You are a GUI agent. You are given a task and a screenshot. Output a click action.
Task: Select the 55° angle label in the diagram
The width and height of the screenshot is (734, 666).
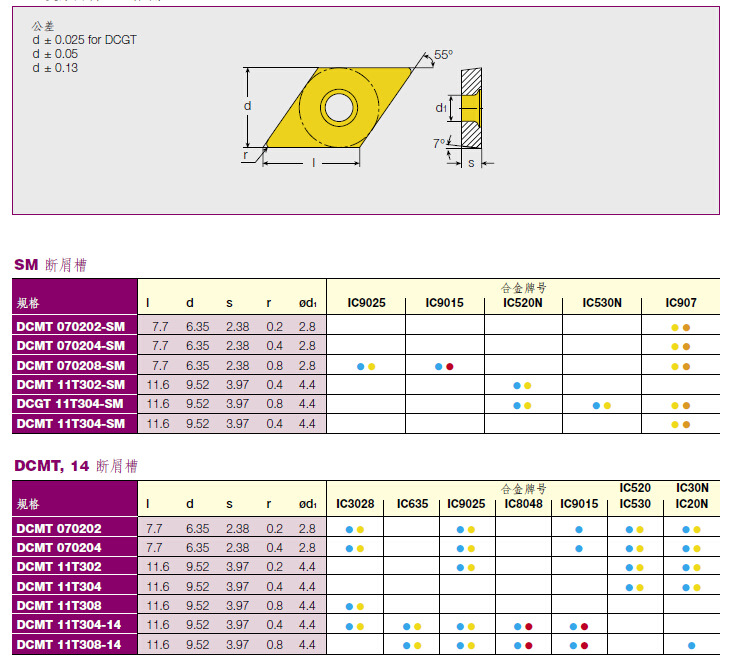coord(443,55)
